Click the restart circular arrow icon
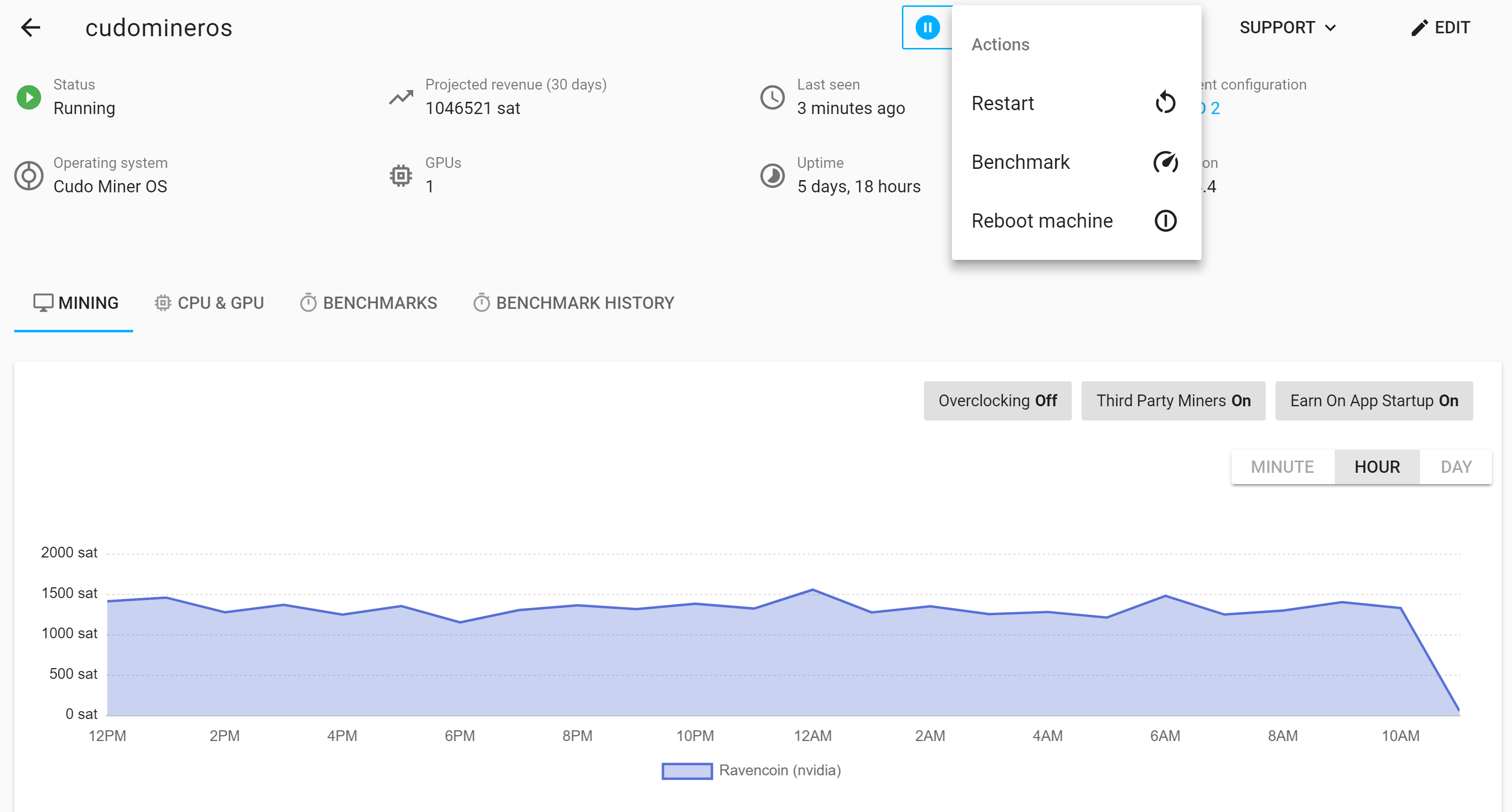Image resolution: width=1512 pixels, height=812 pixels. pos(1165,103)
